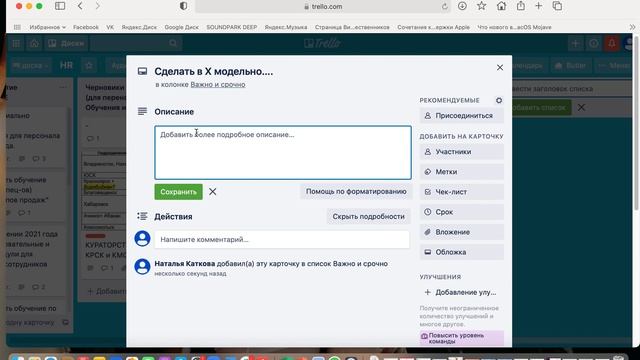Click the Описание section icon
Screen dimensions: 640x360
click(142, 111)
